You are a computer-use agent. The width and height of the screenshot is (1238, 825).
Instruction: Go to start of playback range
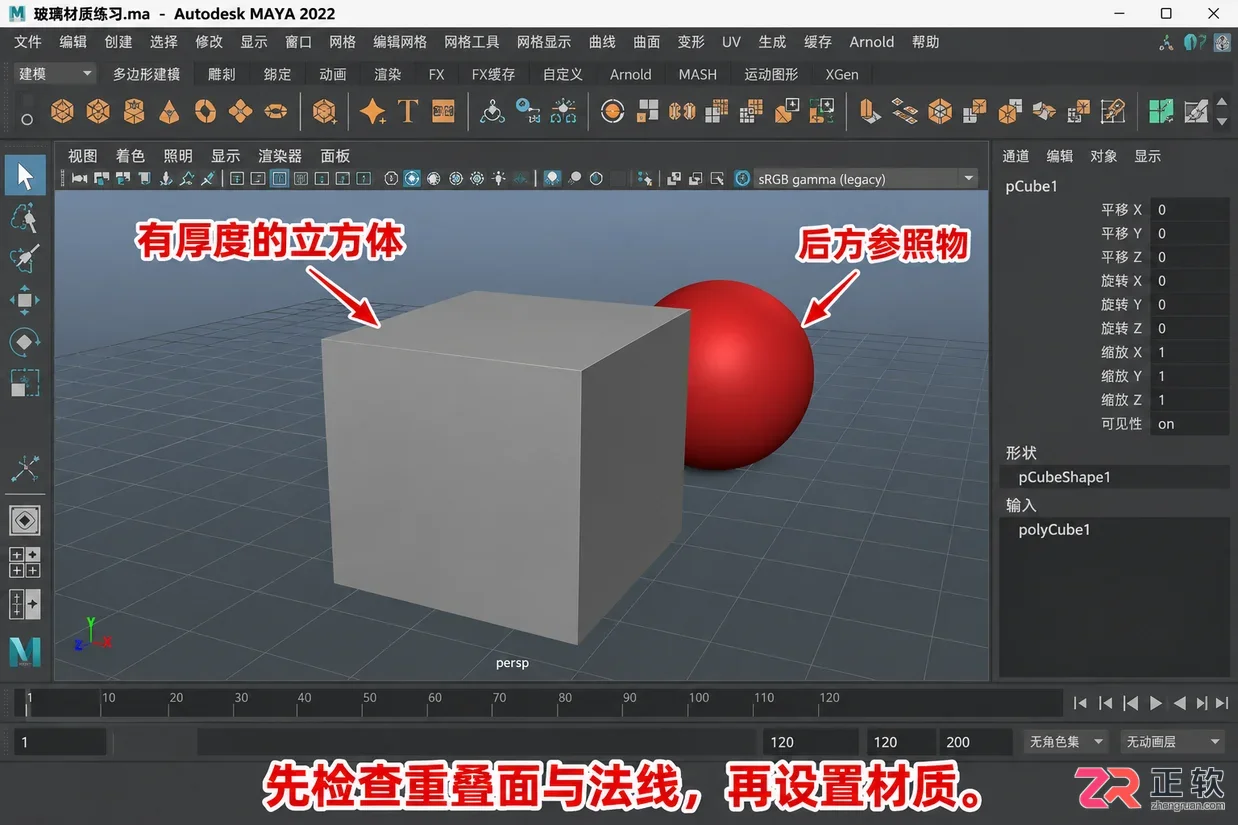tap(1080, 703)
